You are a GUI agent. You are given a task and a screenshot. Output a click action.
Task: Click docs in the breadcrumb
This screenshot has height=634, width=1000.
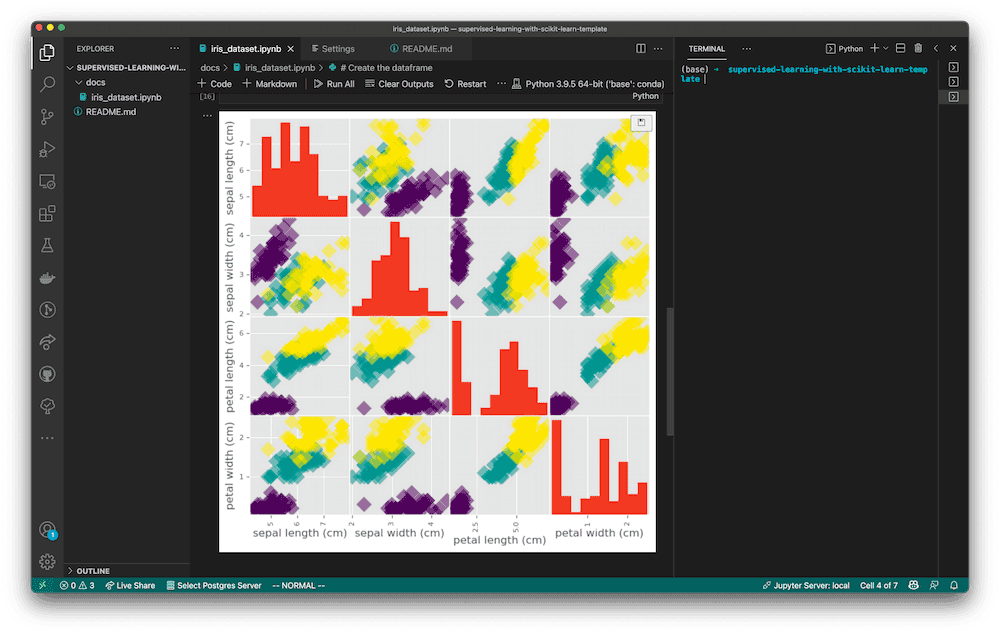point(210,68)
